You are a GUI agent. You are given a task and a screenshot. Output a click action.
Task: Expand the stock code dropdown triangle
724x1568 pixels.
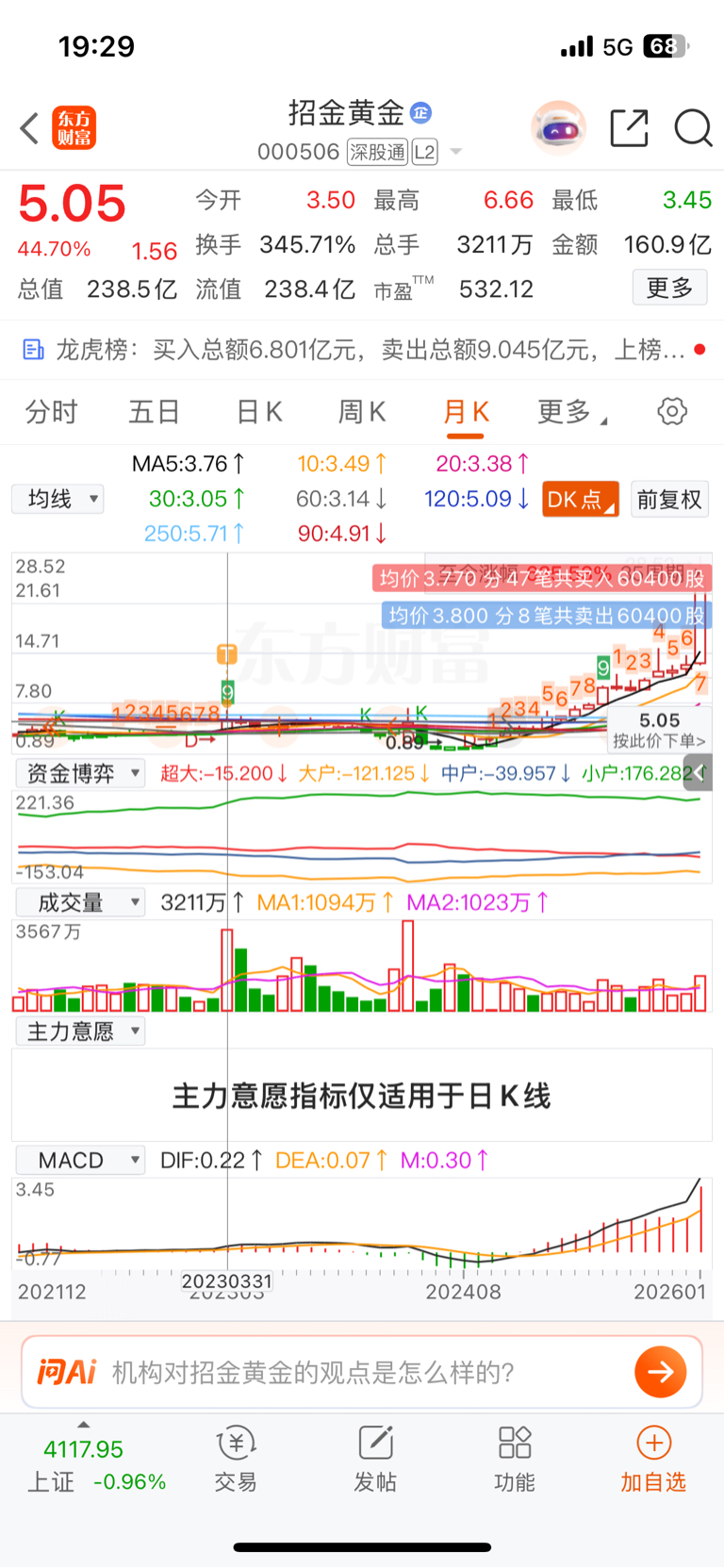click(x=457, y=152)
